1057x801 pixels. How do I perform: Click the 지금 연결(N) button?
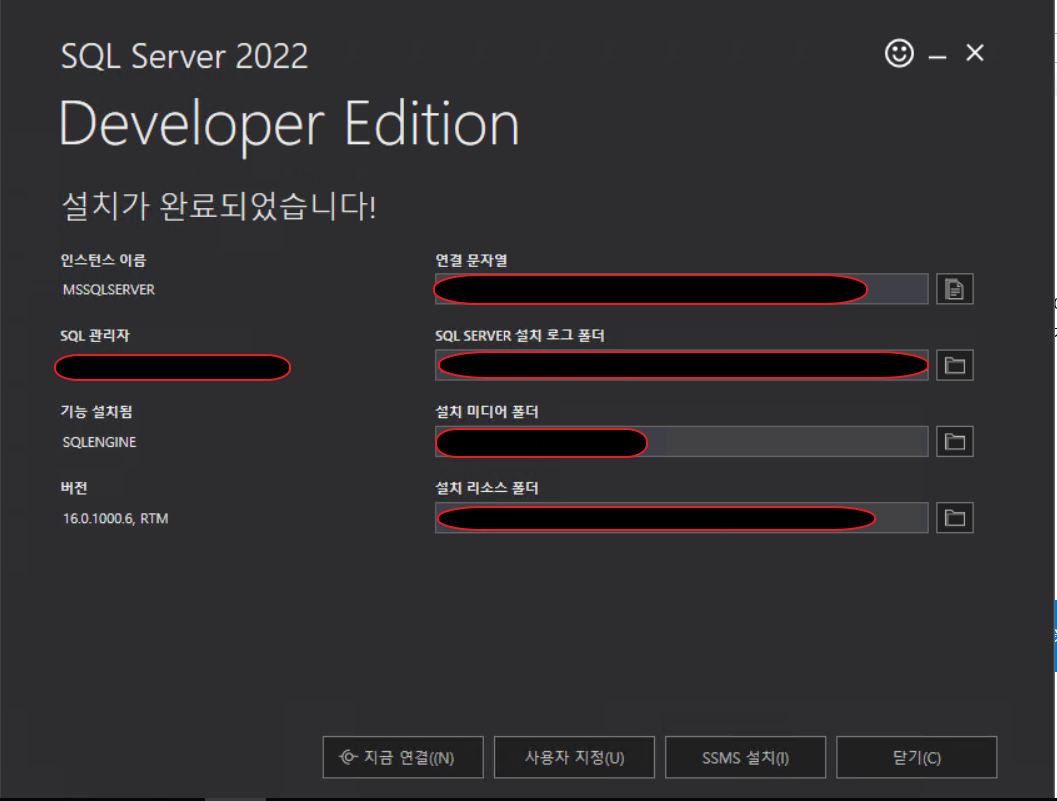tap(403, 757)
